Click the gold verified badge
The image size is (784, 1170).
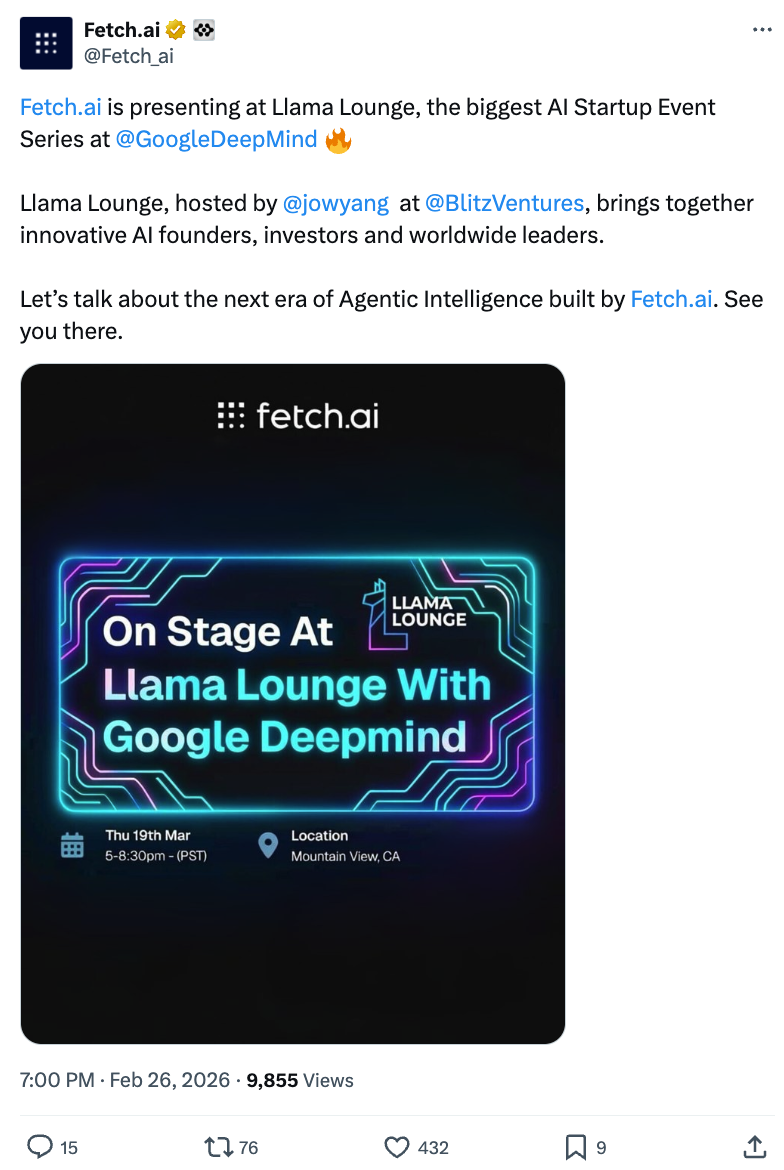point(177,31)
